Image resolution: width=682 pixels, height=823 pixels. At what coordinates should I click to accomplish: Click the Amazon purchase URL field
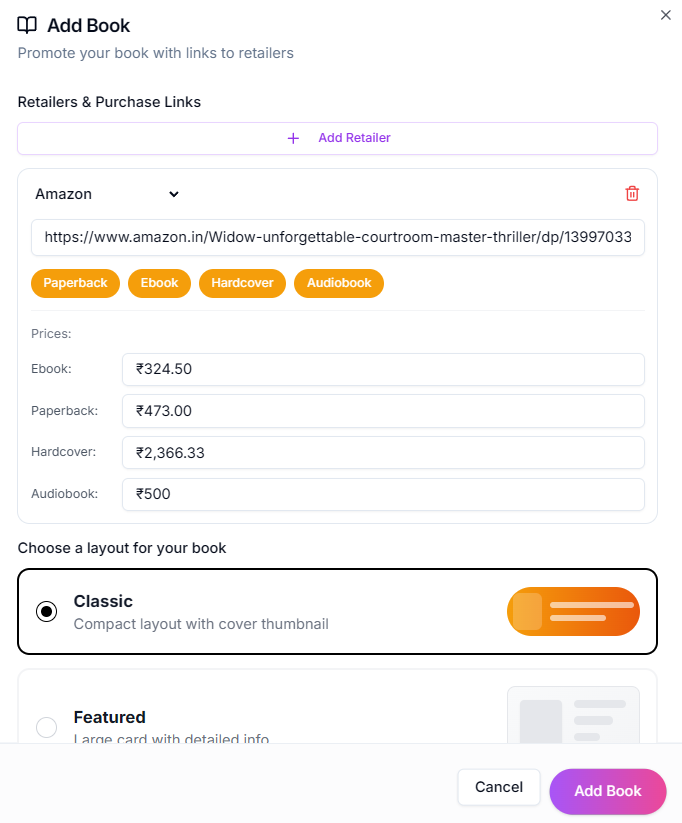[x=338, y=239]
